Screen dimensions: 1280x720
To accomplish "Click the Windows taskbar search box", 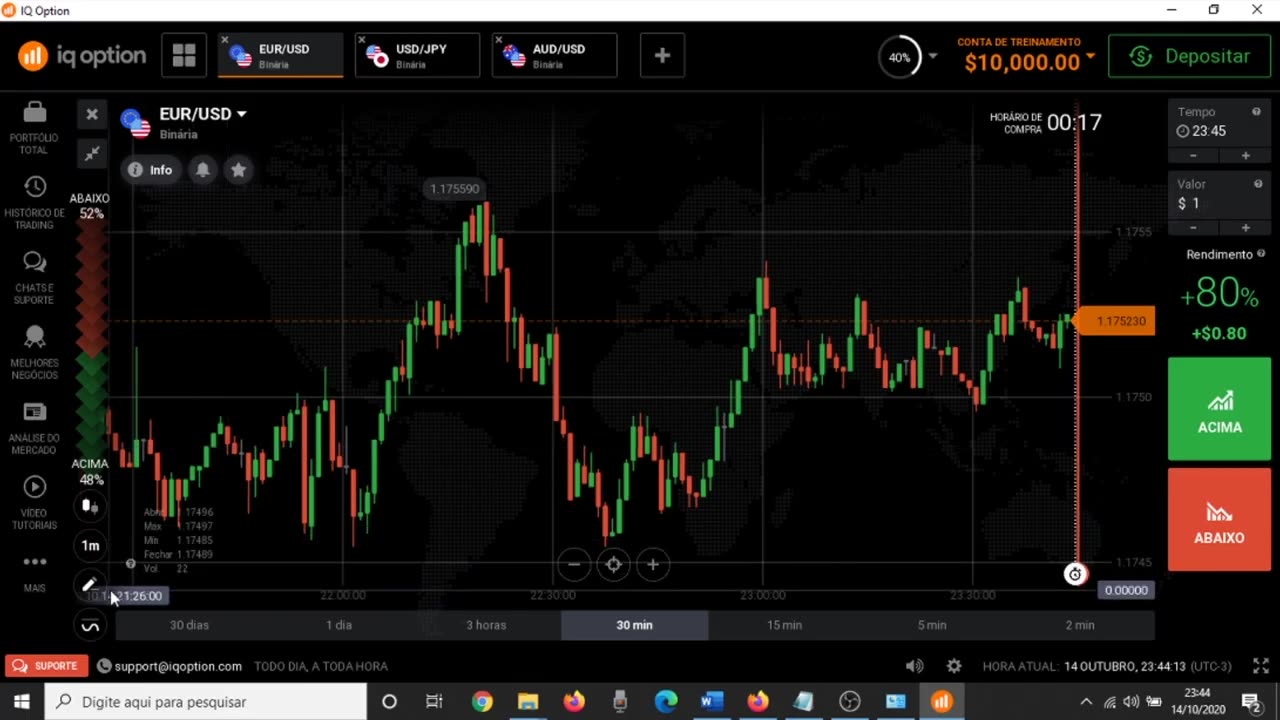I will click(x=206, y=702).
